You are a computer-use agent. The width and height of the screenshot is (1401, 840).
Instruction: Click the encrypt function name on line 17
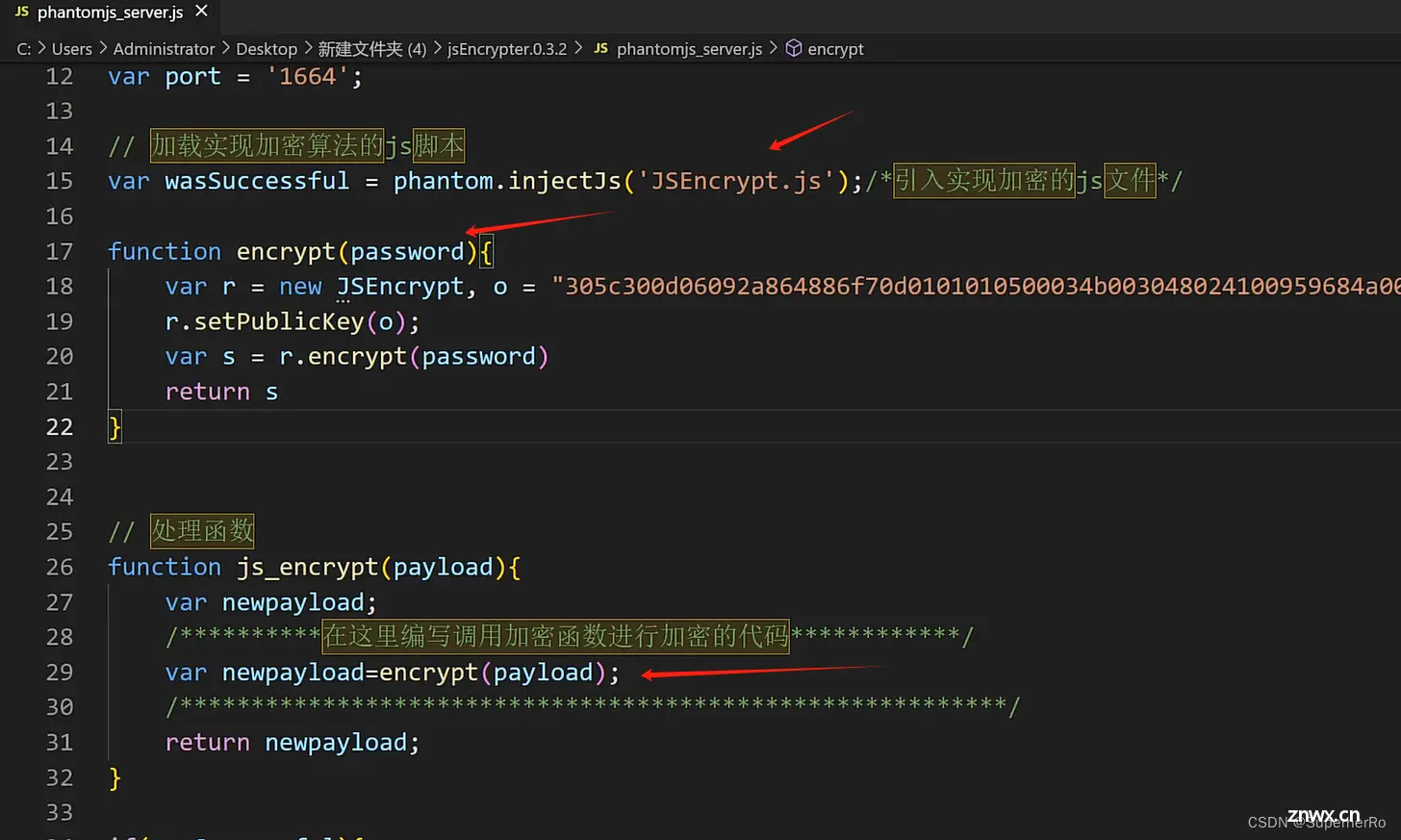(286, 252)
